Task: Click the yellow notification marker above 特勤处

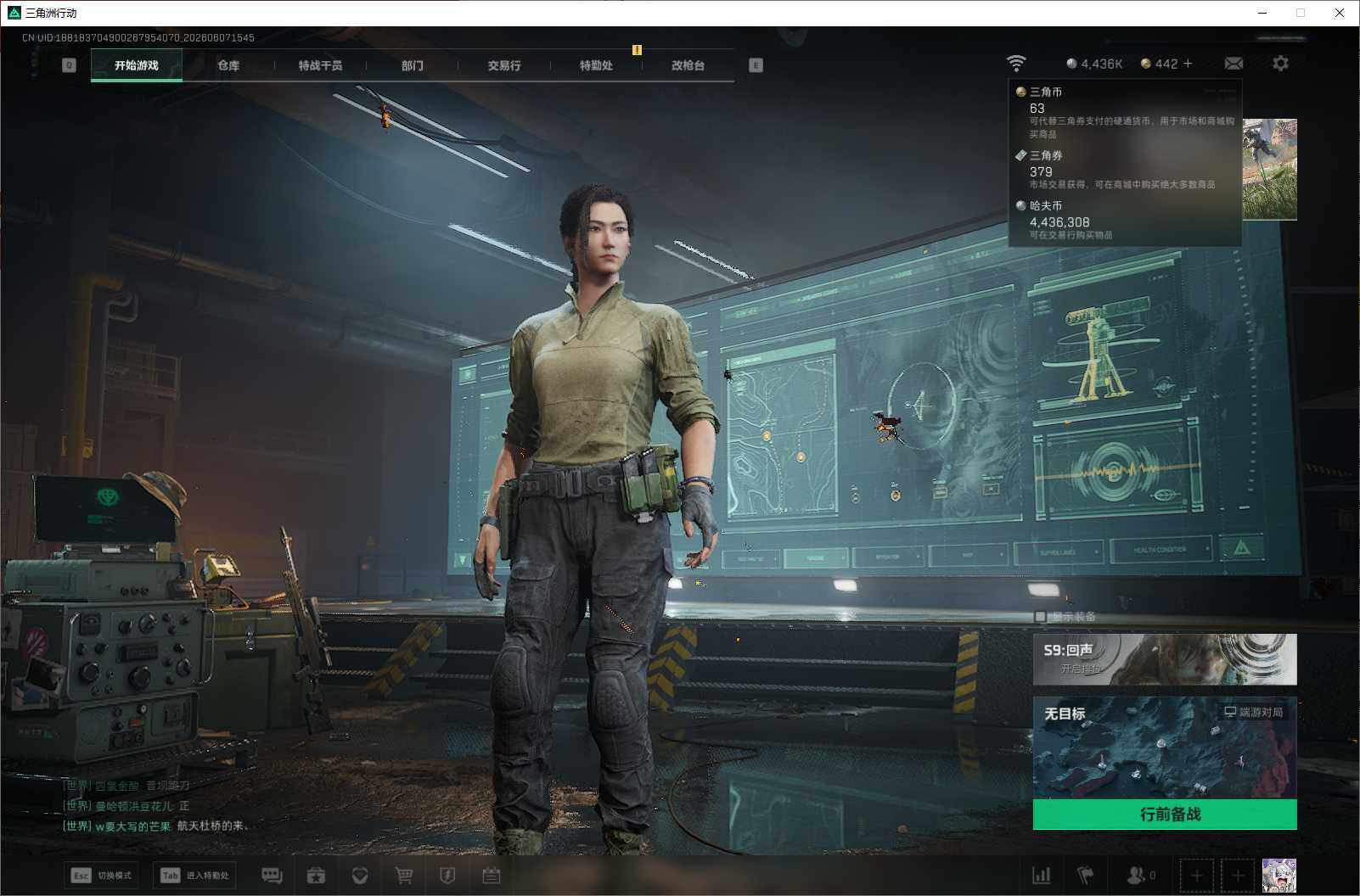Action: coord(637,50)
